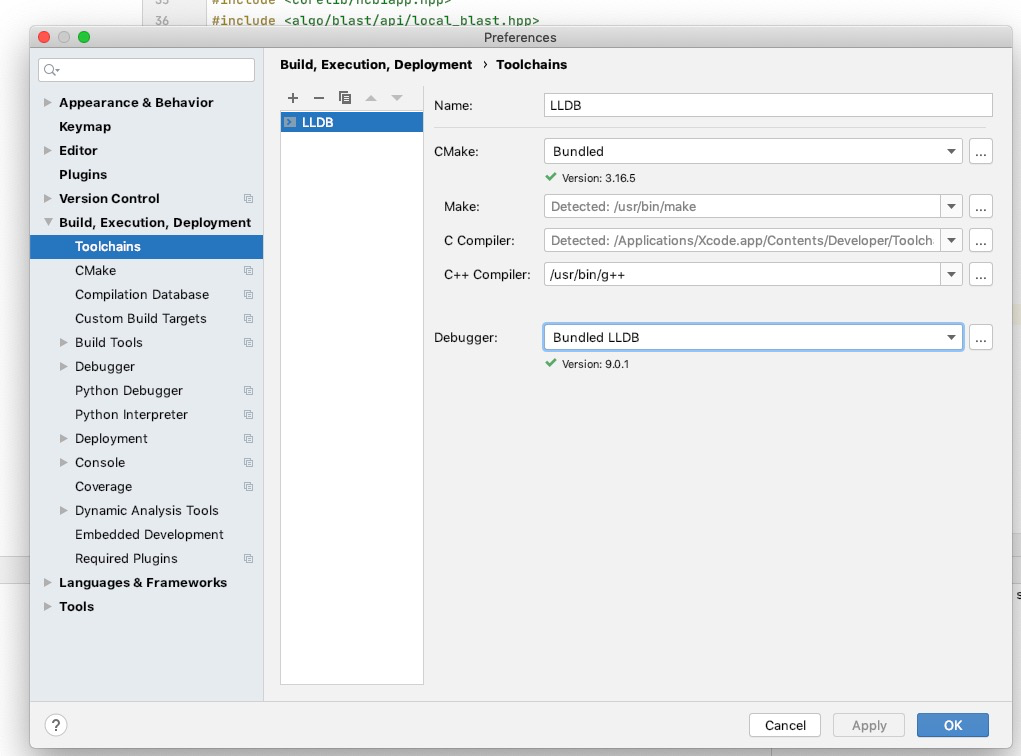
Task: Open the C++ Compiler dropdown arrow
Action: coord(951,274)
